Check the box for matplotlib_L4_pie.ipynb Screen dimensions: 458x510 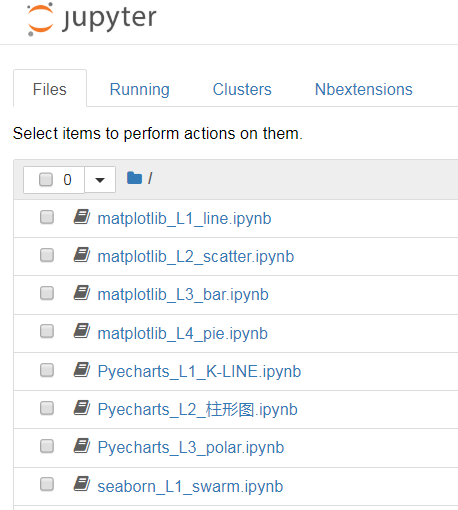(47, 331)
